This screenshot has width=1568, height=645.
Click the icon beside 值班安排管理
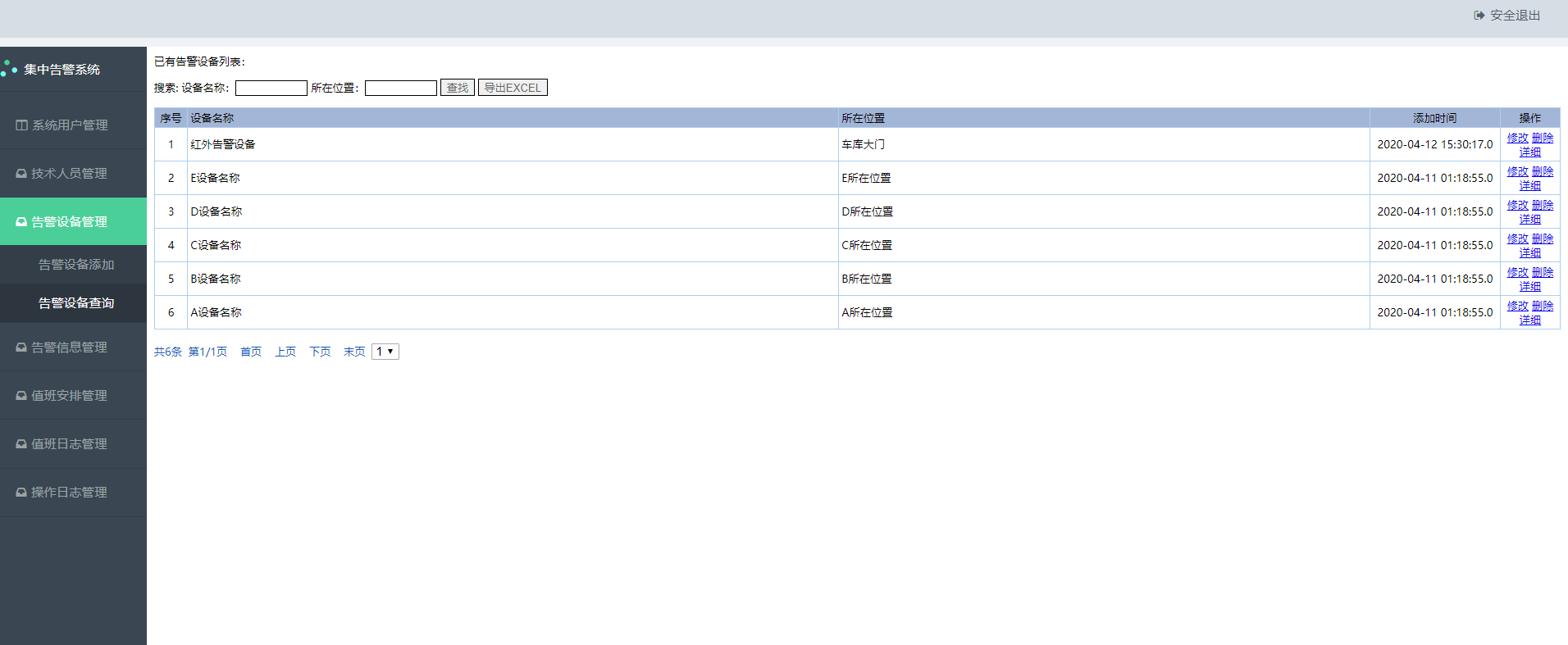click(x=21, y=396)
